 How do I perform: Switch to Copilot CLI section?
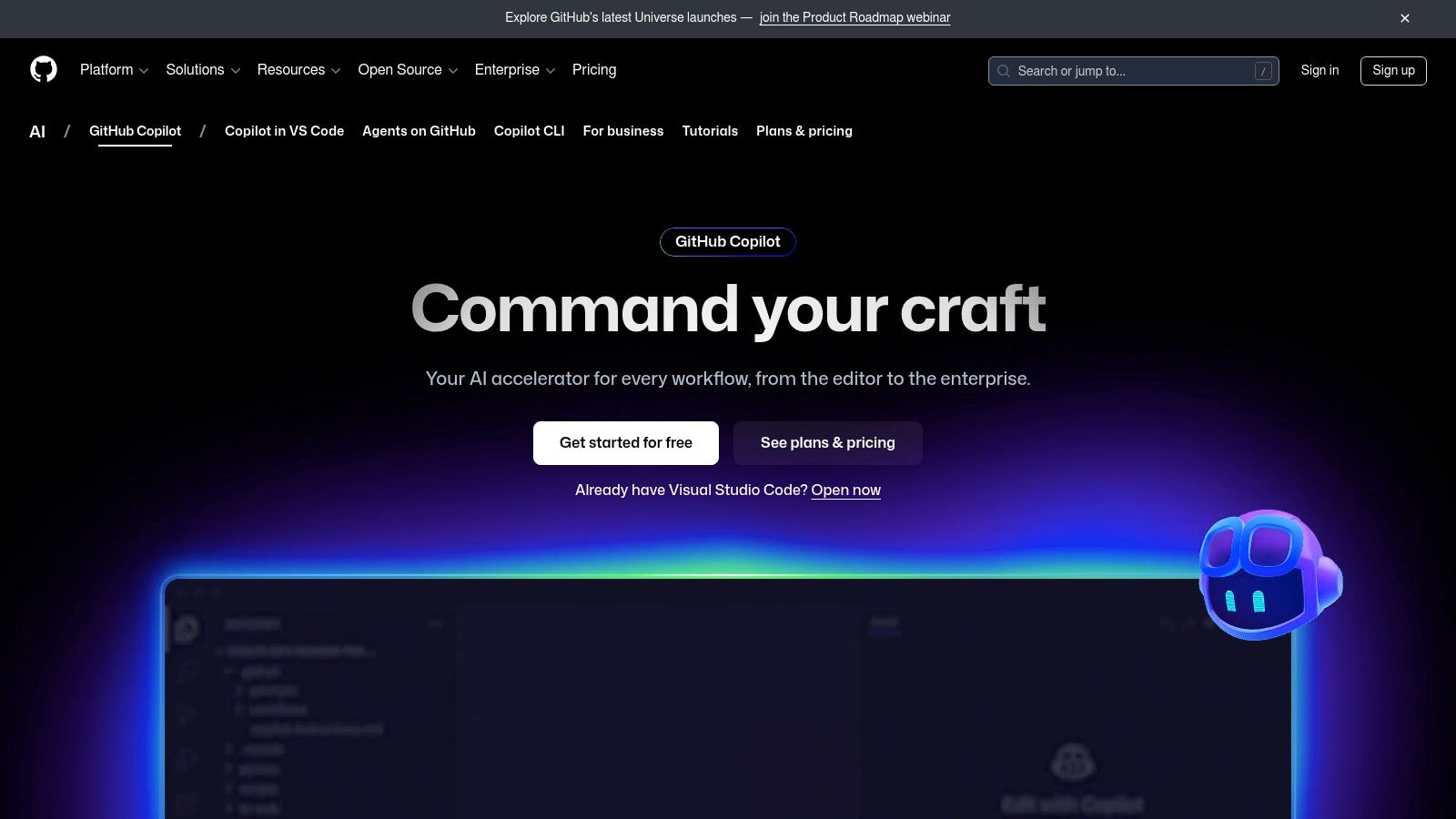pos(529,131)
